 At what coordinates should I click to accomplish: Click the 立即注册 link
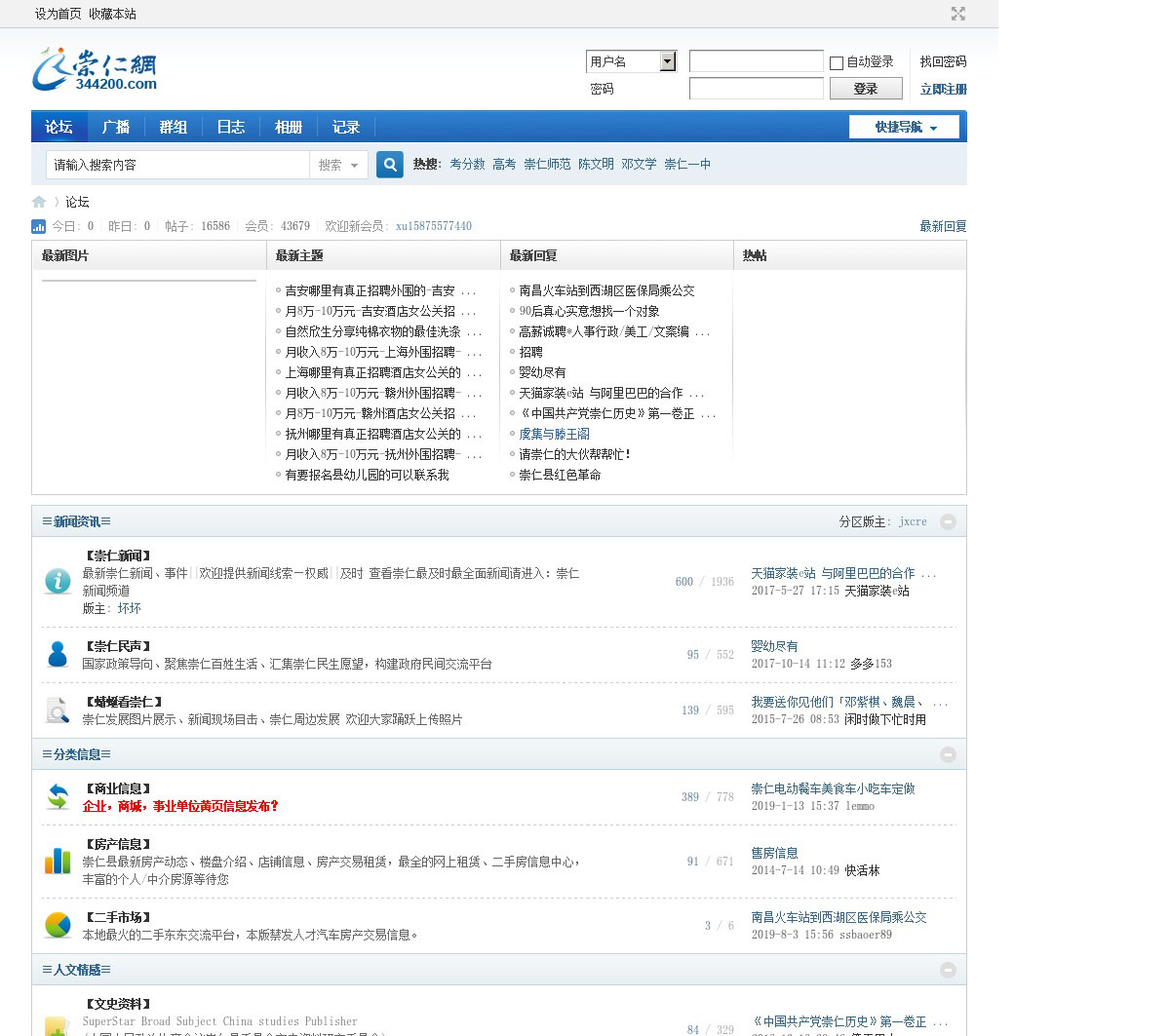[x=943, y=89]
